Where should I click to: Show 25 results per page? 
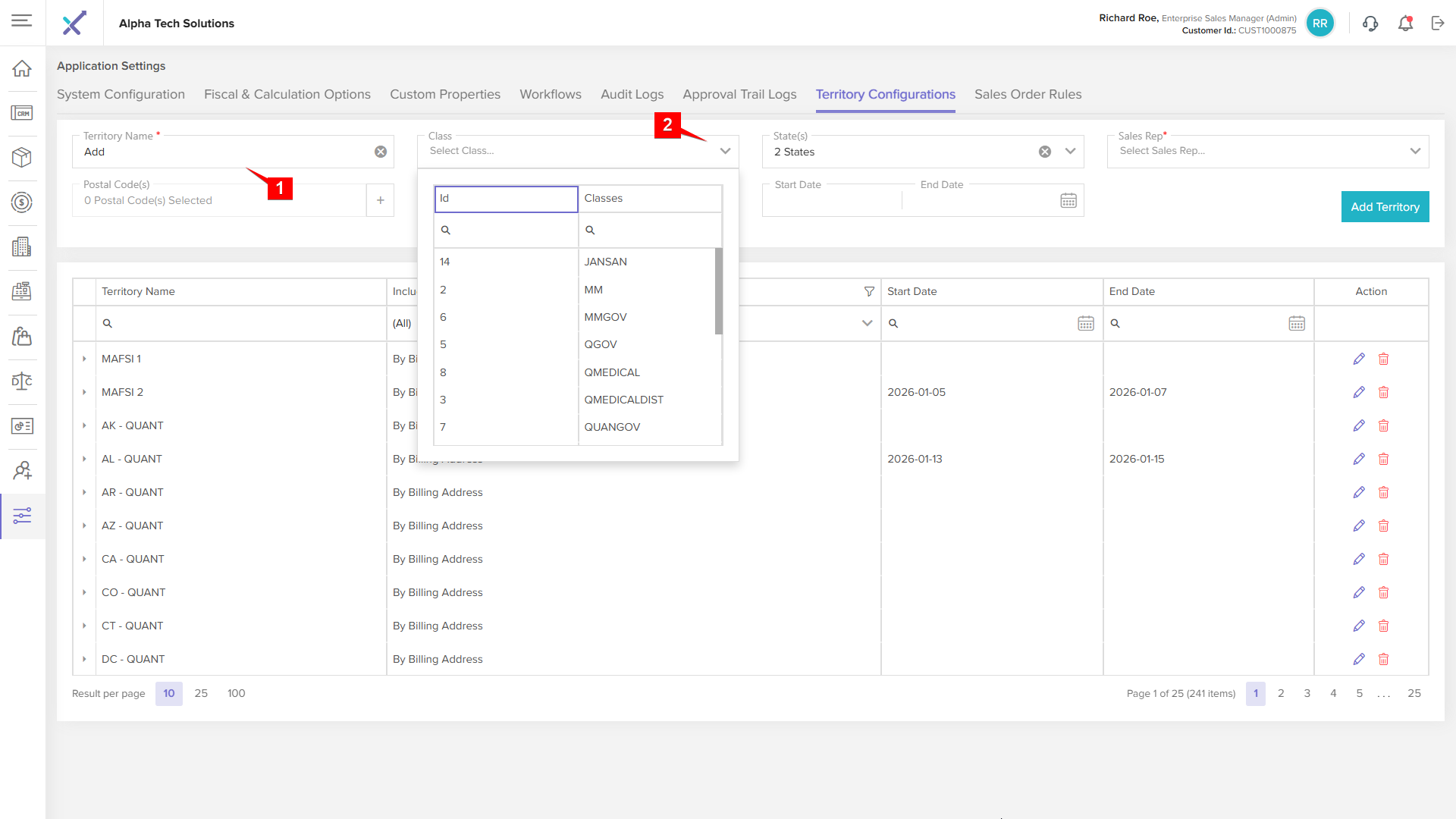coord(201,693)
